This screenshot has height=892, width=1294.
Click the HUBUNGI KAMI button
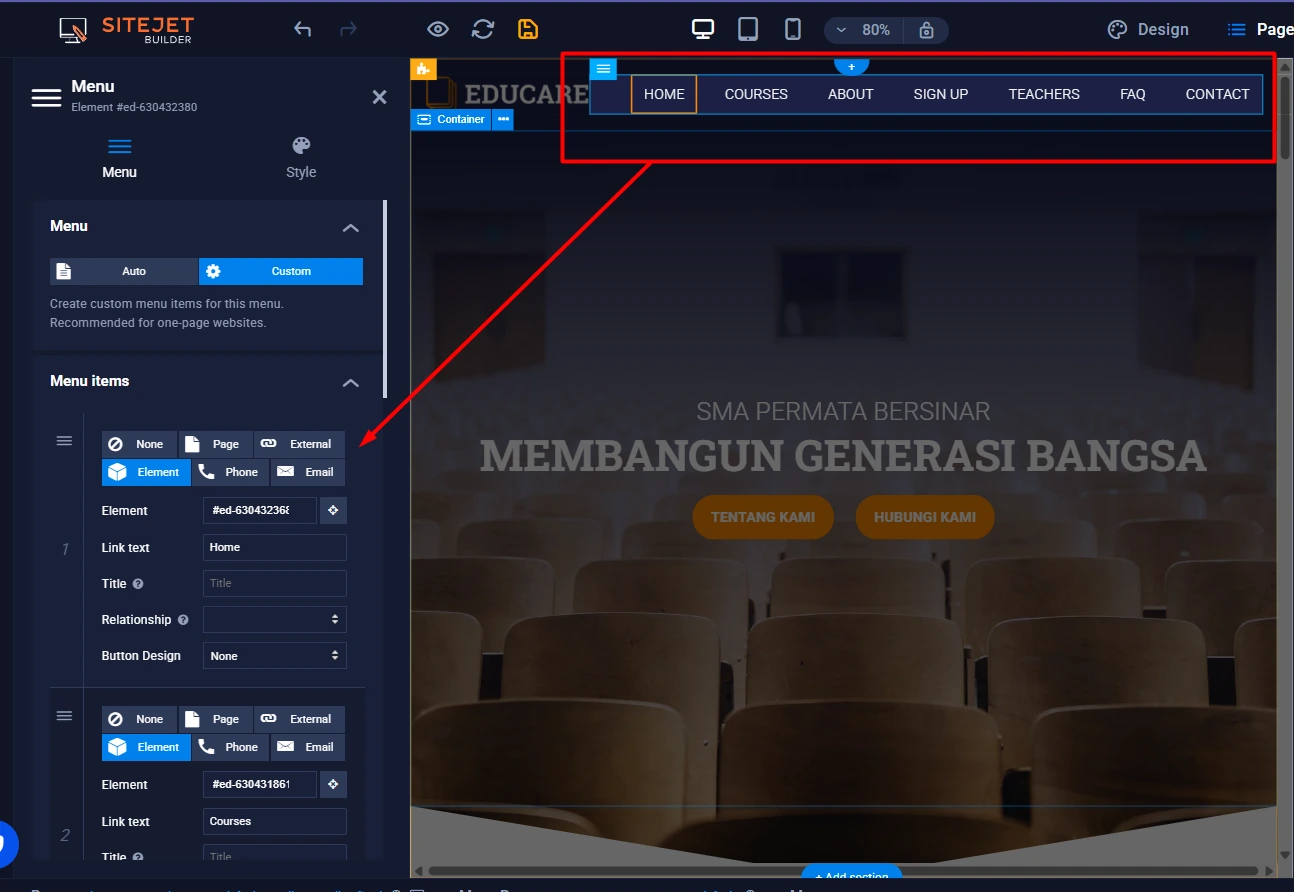click(925, 517)
